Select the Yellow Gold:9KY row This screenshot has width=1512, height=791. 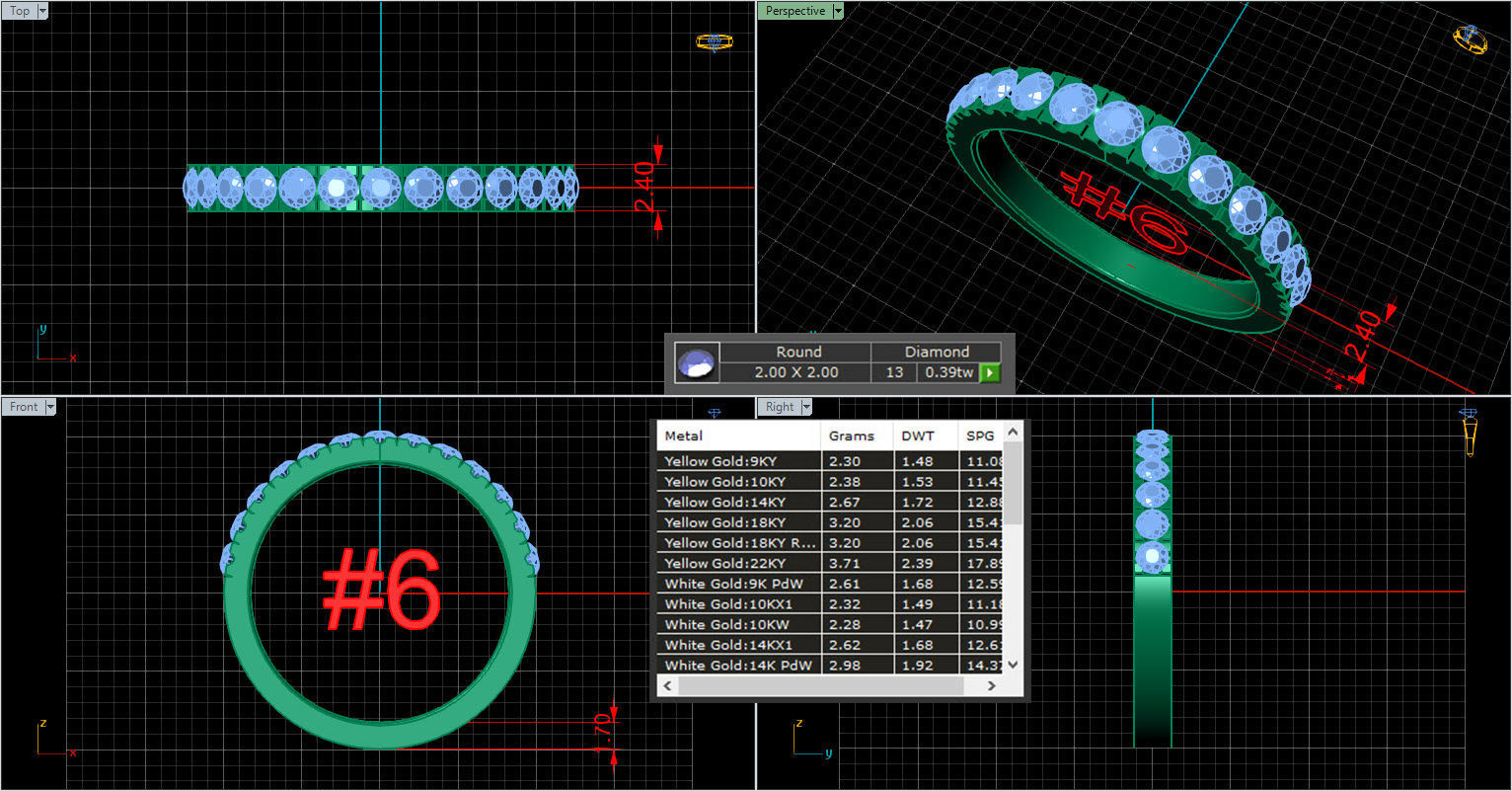(x=831, y=461)
